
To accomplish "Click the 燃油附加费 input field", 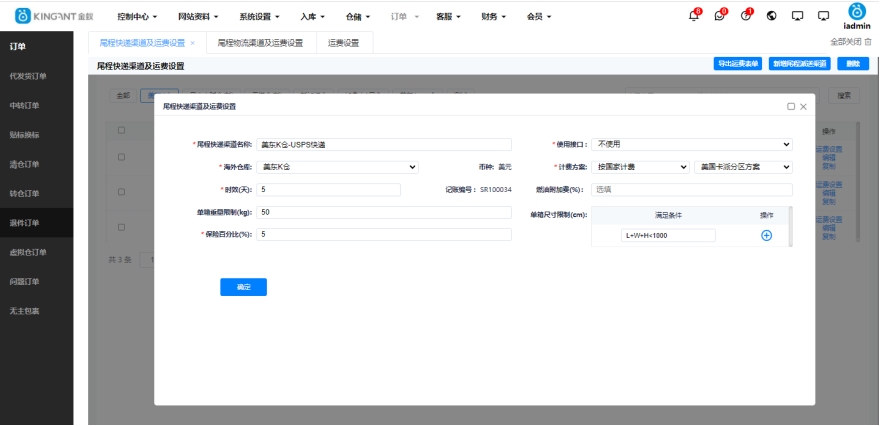I will (692, 190).
